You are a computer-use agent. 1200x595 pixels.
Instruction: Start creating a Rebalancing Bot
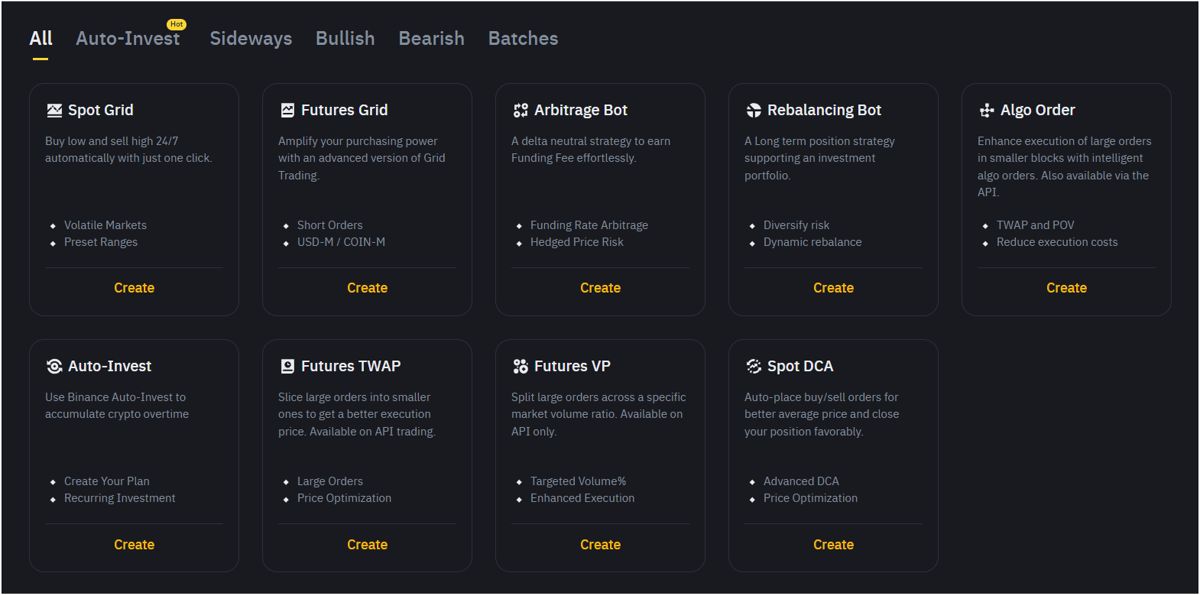(x=833, y=288)
